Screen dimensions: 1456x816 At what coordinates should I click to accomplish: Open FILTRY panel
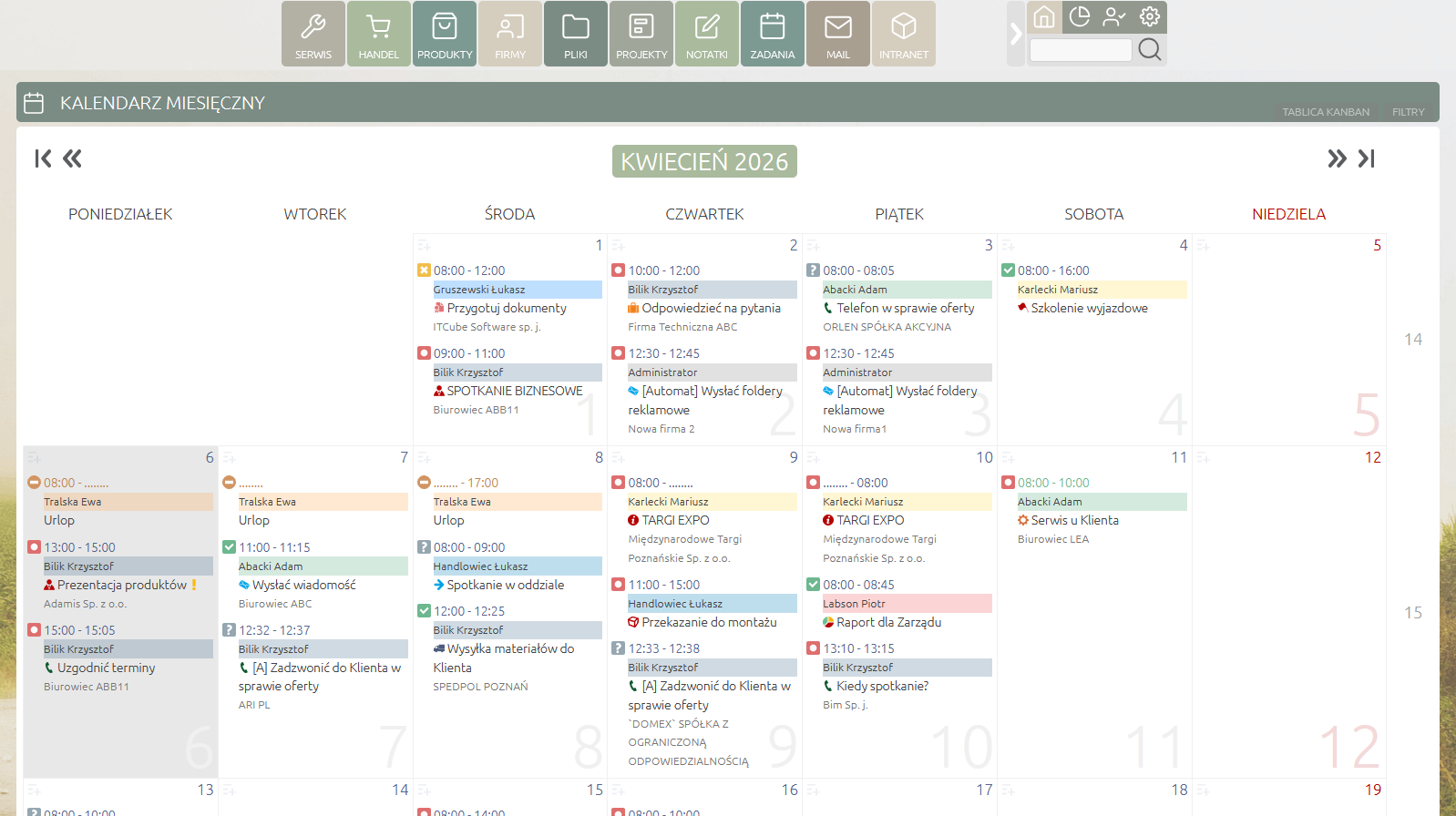click(x=1408, y=112)
